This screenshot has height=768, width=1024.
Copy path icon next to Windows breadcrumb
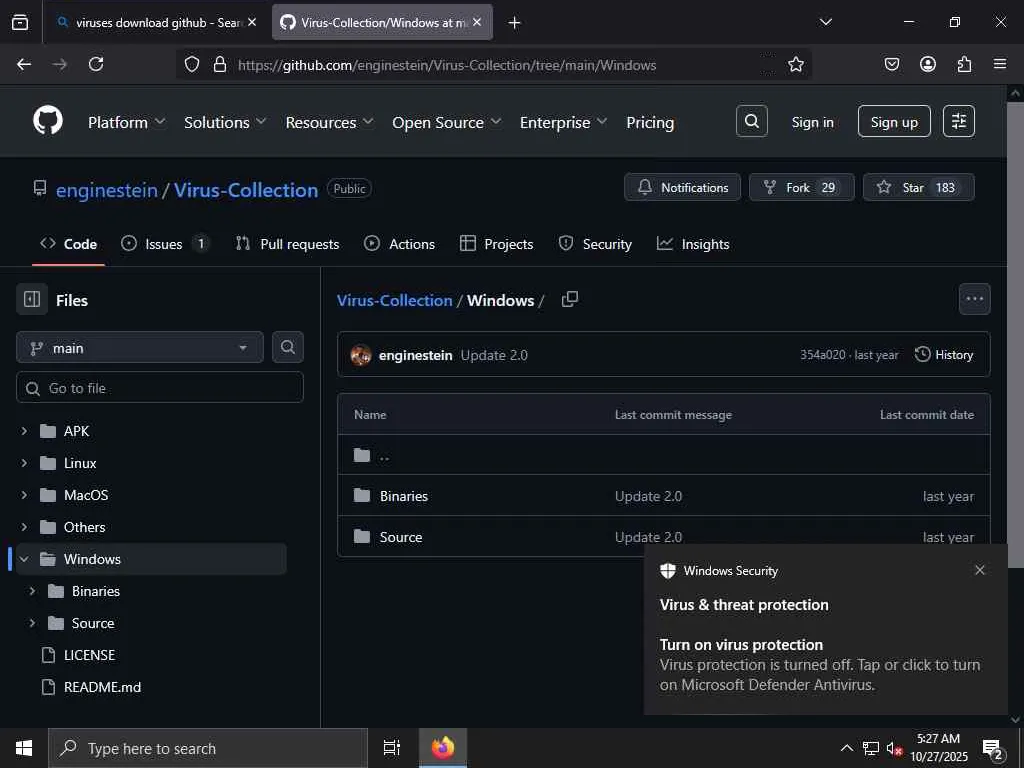[569, 299]
